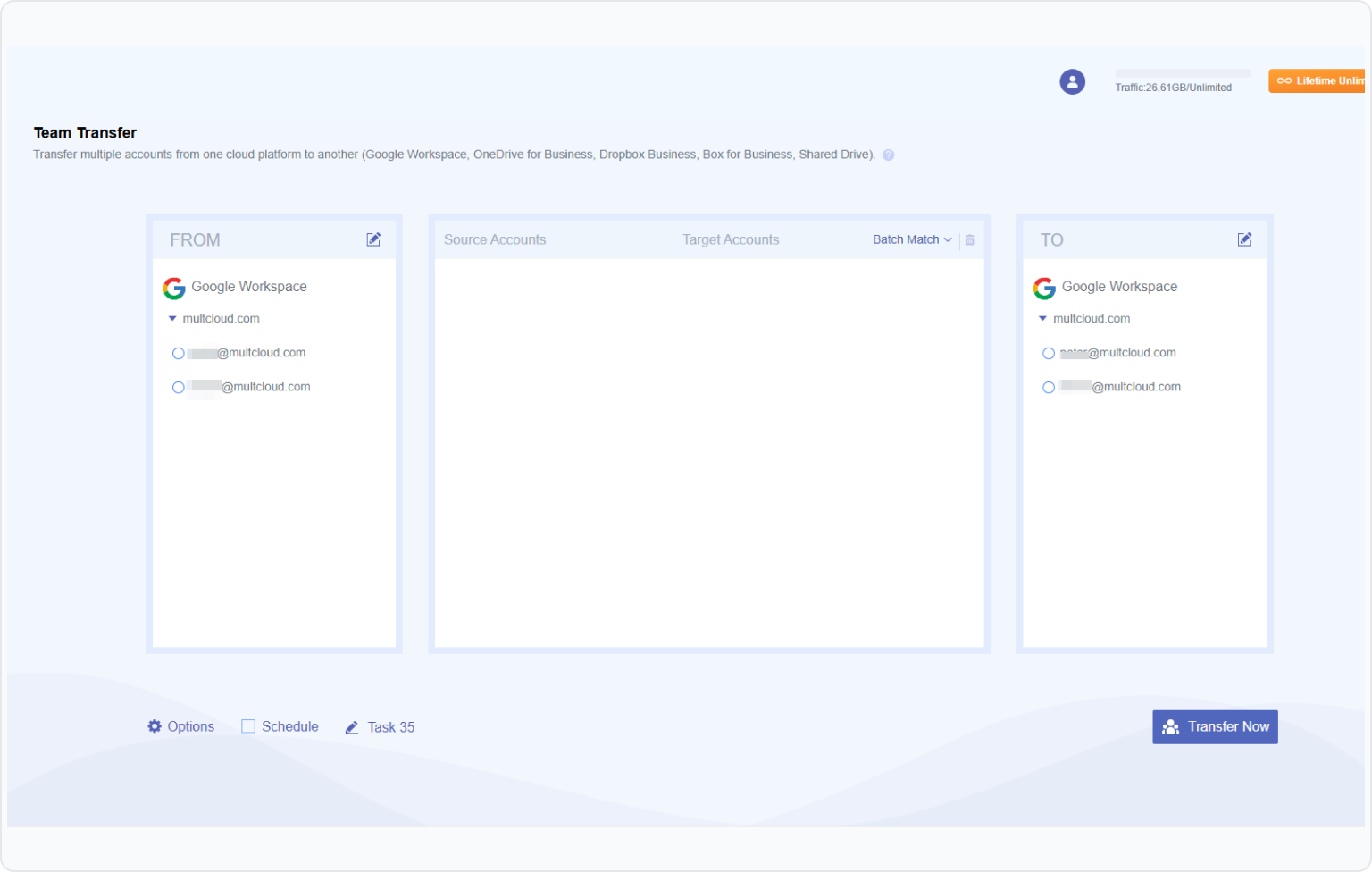Click the Google logo in the FROM panel
This screenshot has height=872, width=1372.
tap(174, 288)
